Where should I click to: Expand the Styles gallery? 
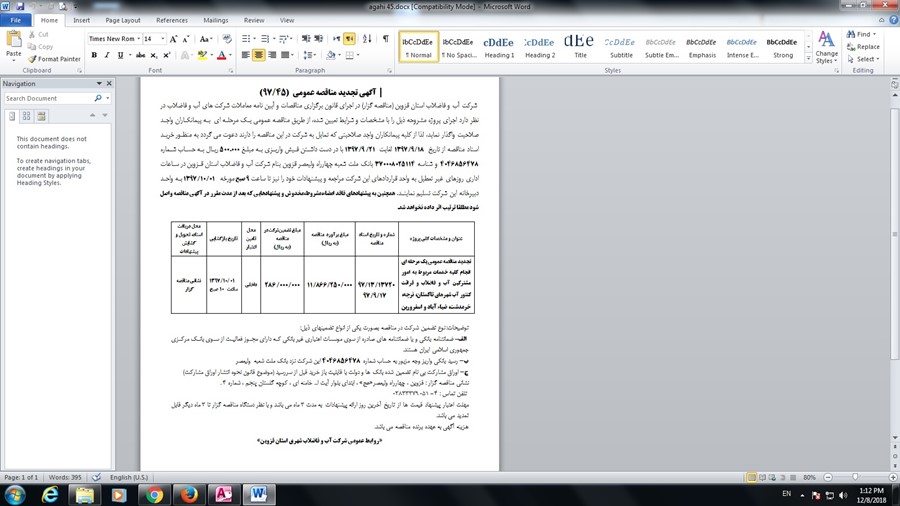[x=807, y=59]
